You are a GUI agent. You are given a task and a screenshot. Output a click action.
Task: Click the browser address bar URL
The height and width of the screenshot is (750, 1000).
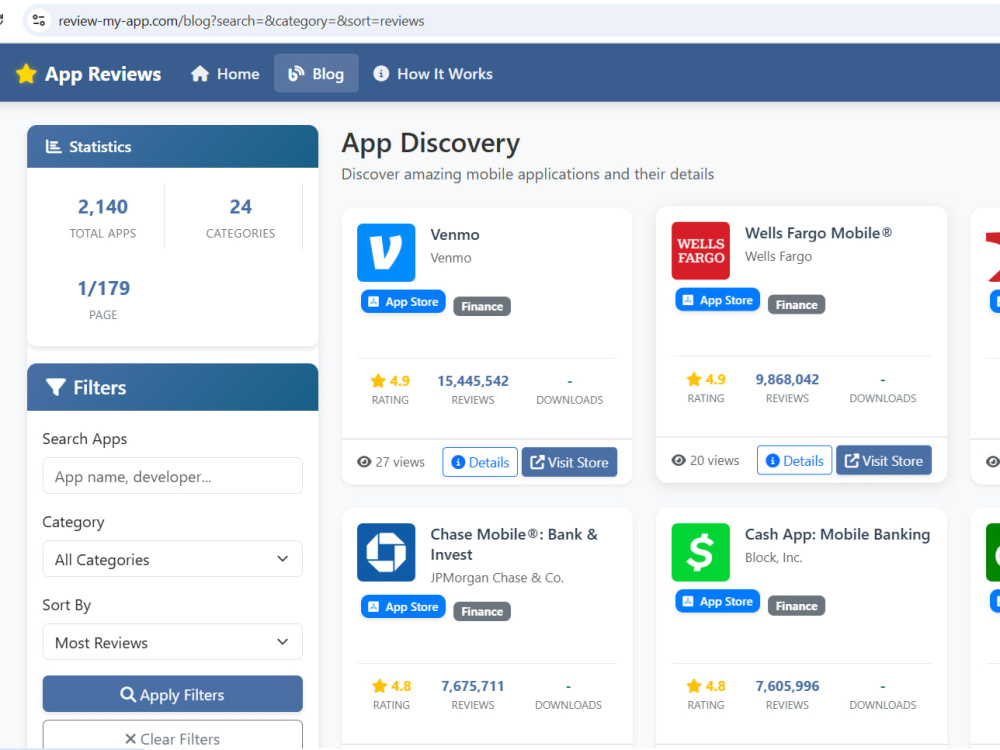point(241,21)
